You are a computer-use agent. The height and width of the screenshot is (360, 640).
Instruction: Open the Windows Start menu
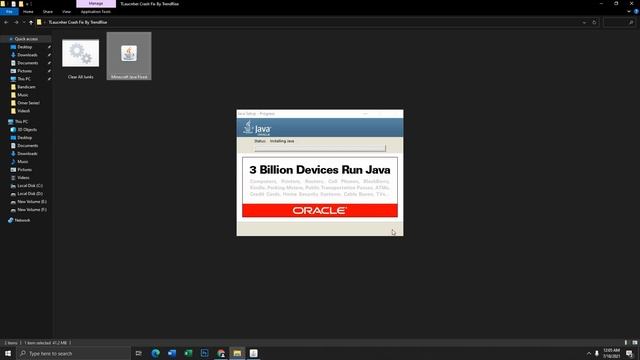[x=8, y=353]
